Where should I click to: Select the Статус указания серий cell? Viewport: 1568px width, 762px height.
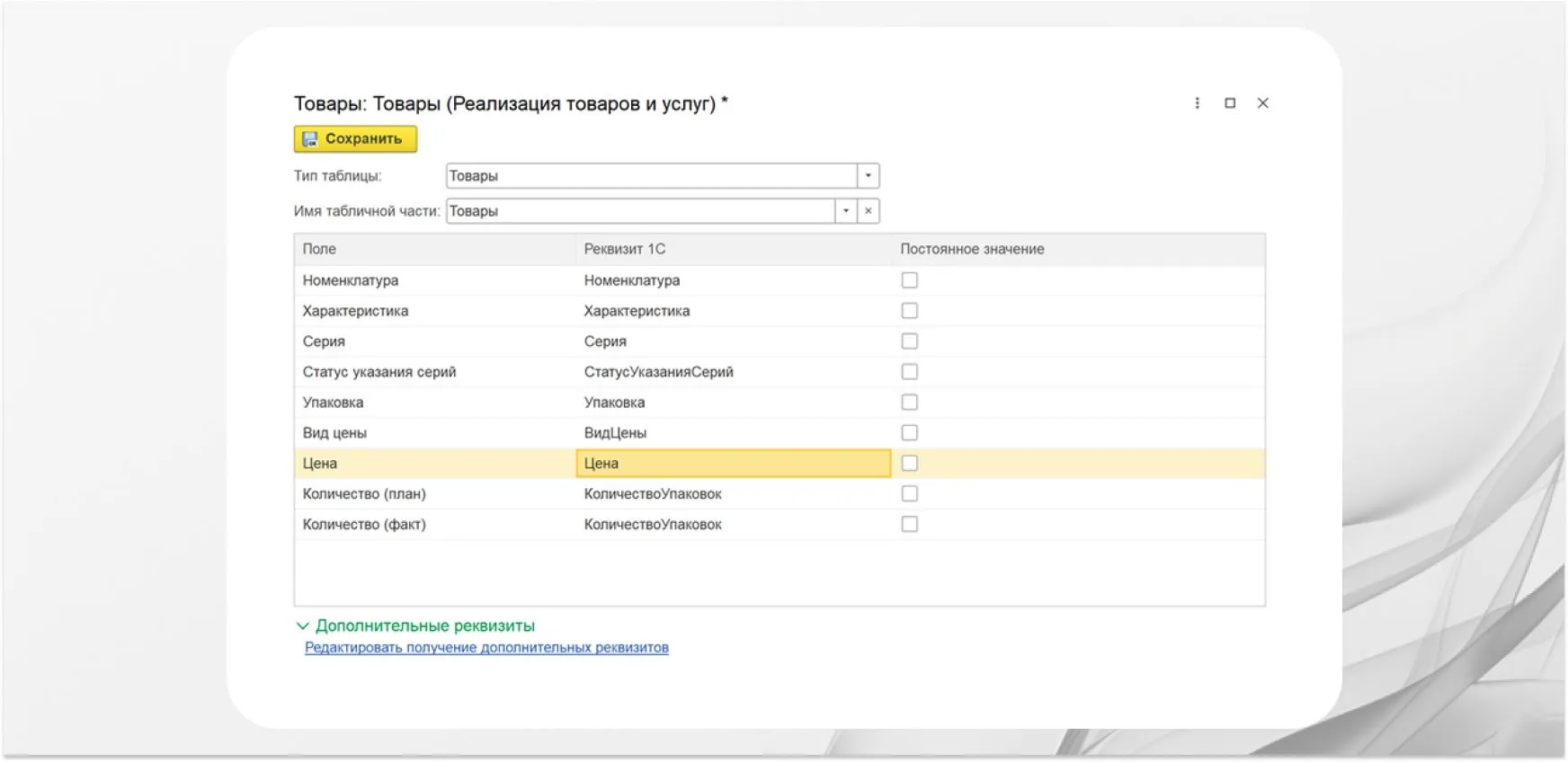(435, 372)
